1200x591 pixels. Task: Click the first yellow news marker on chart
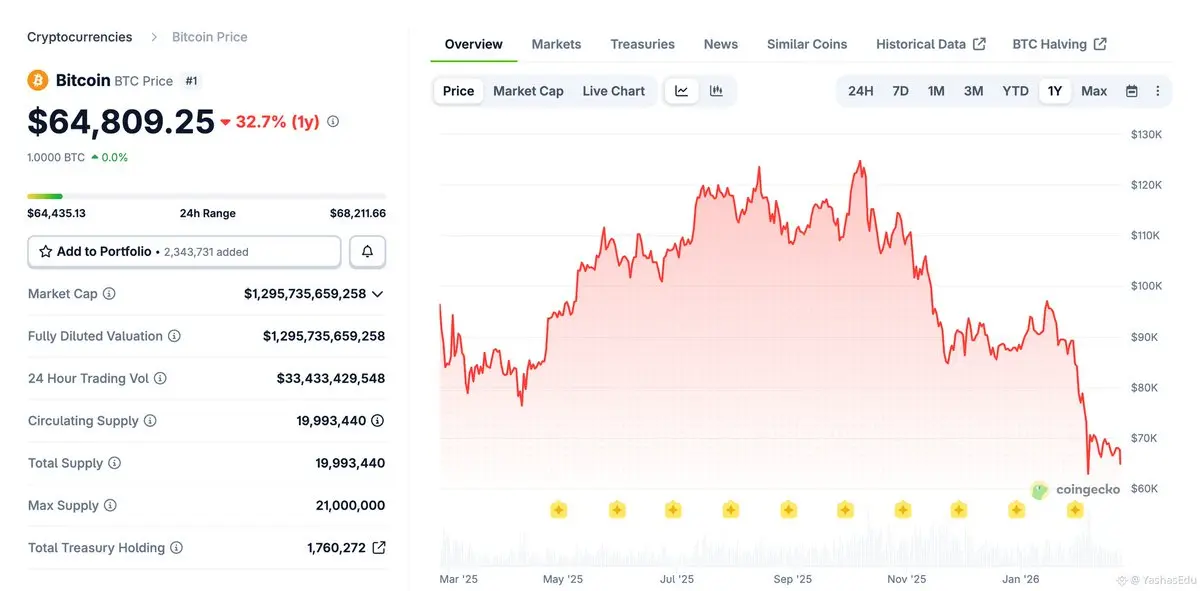[x=559, y=510]
